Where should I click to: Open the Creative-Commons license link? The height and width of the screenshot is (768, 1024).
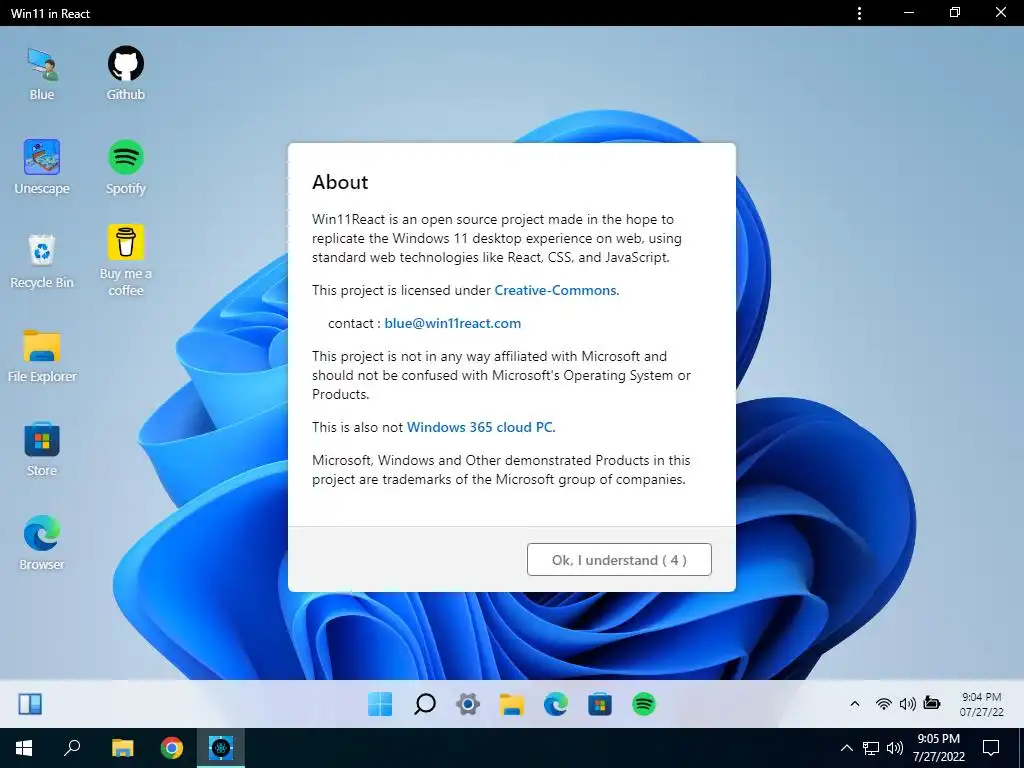point(555,290)
